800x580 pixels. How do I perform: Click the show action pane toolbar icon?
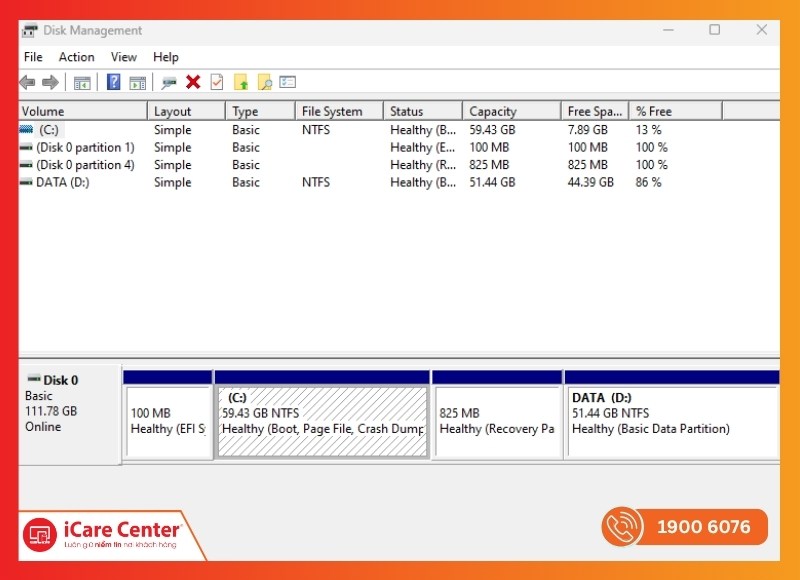click(138, 82)
